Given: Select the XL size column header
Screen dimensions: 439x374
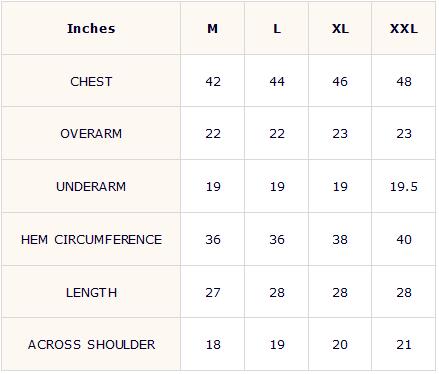Looking at the screenshot, I should click(340, 29).
